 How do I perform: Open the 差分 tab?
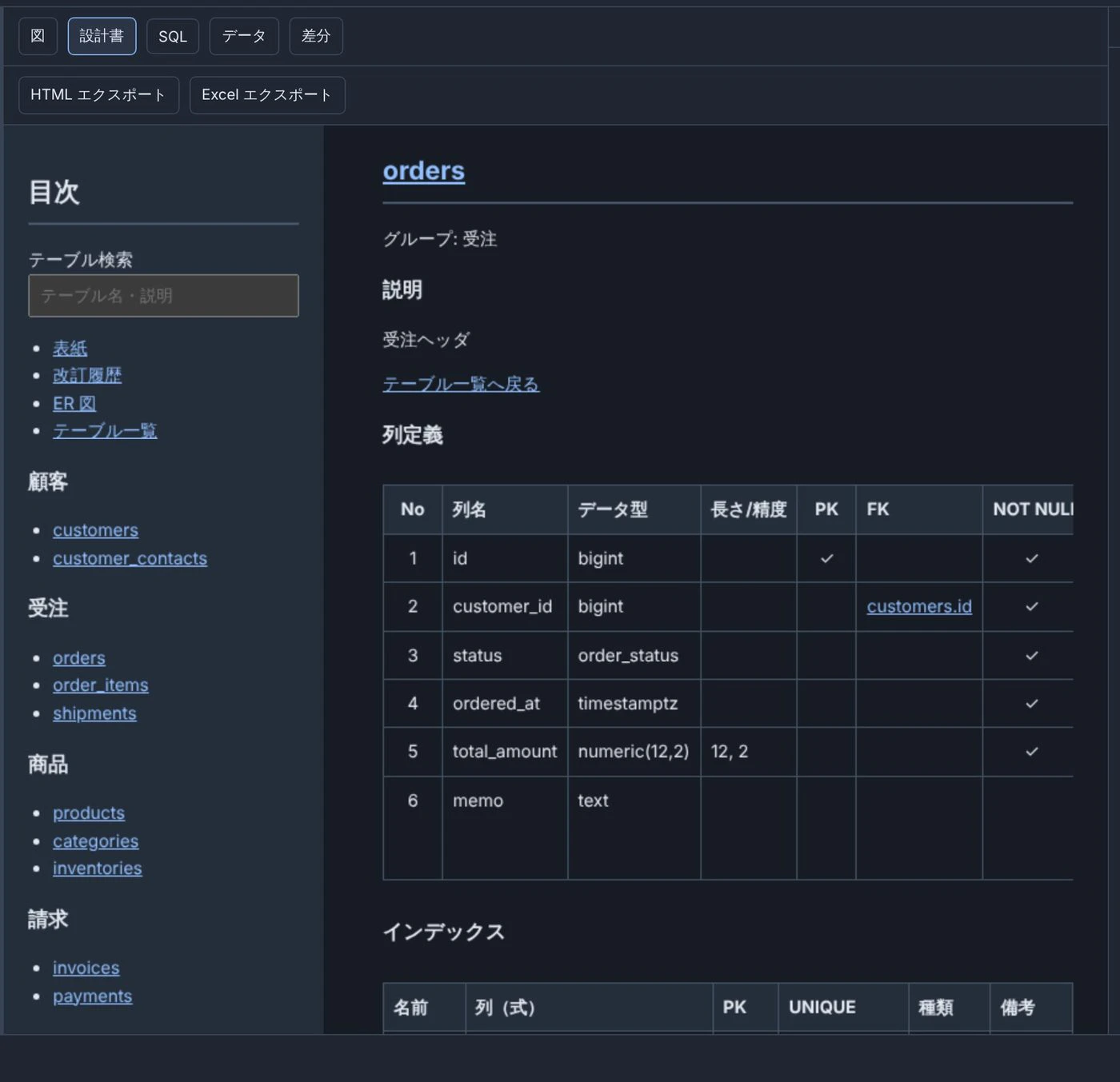(x=316, y=36)
